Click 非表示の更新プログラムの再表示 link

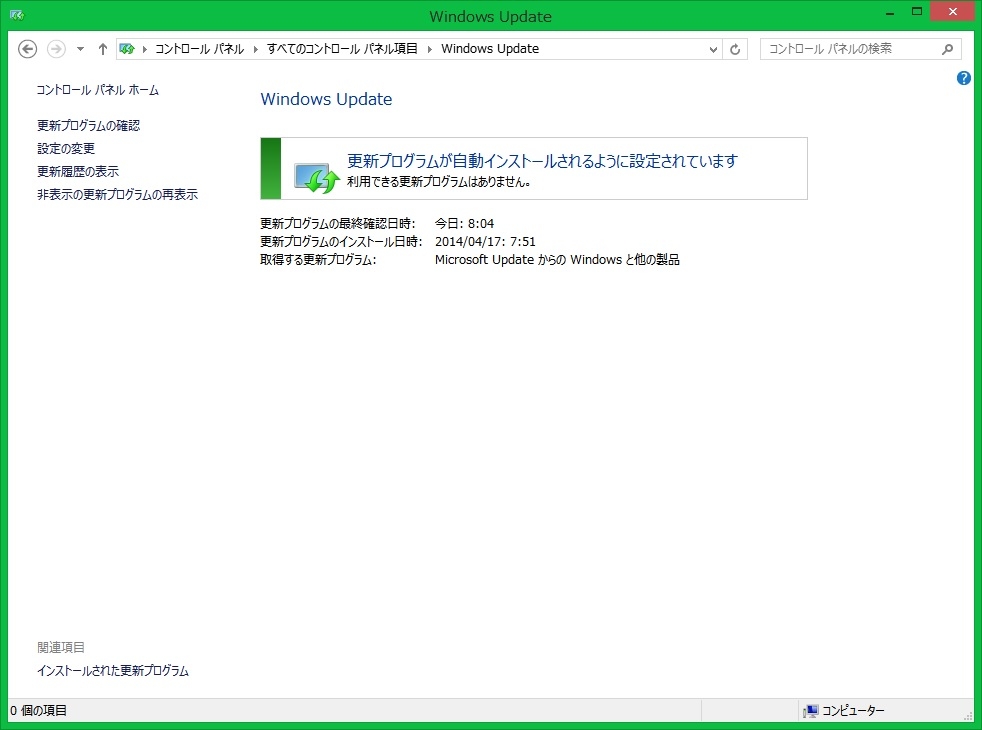(117, 195)
